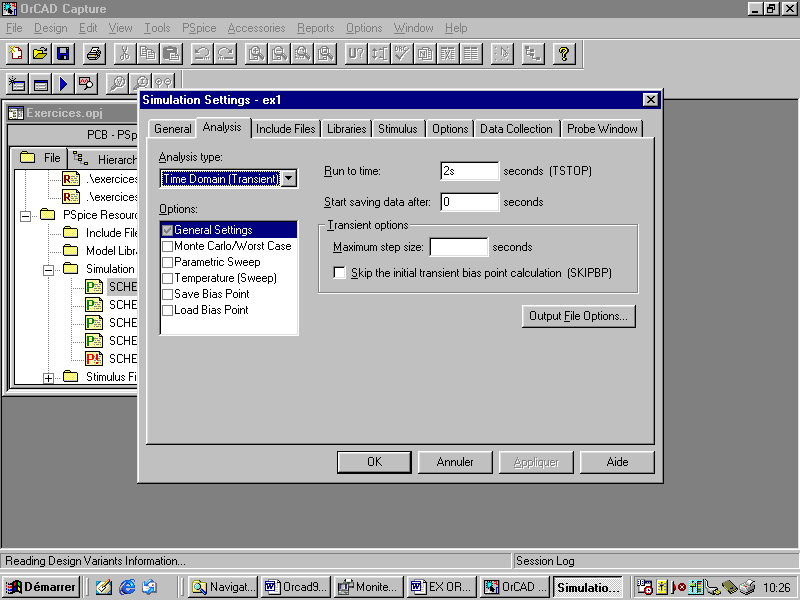Open the project hierarchy toolbar icon

(532, 54)
